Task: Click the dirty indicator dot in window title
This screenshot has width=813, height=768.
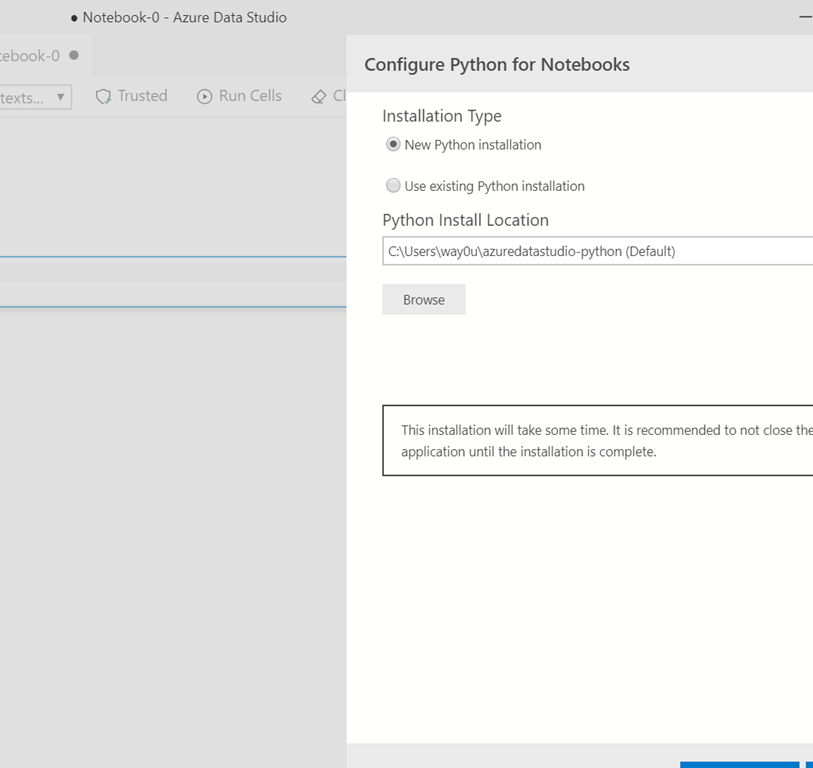Action: click(x=75, y=18)
